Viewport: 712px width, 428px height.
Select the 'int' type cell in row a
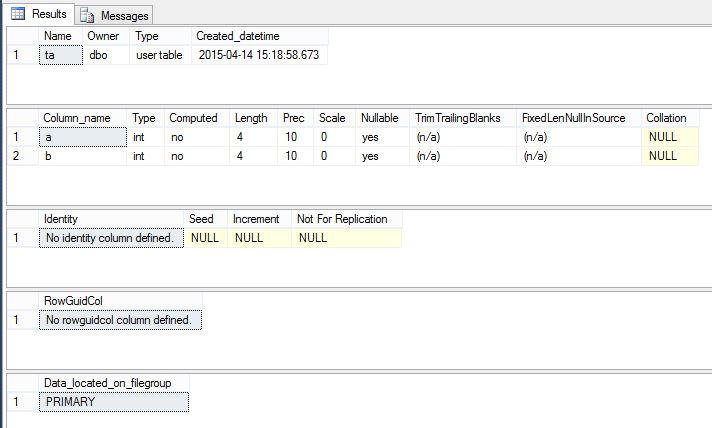pyautogui.click(x=145, y=137)
